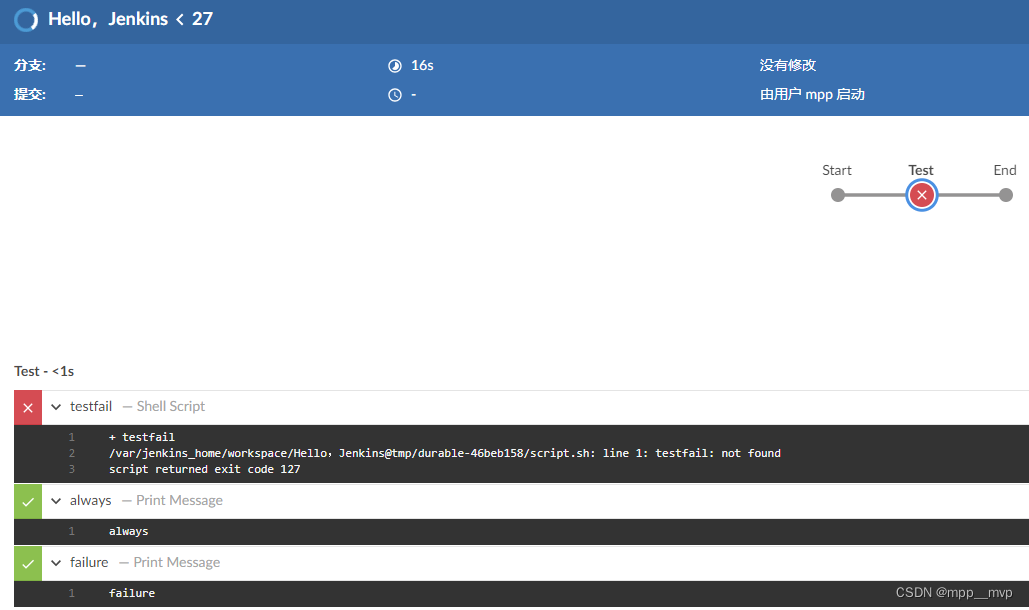The image size is (1029, 610).
Task: Click the red failed icon of testfail step
Action: point(28,408)
